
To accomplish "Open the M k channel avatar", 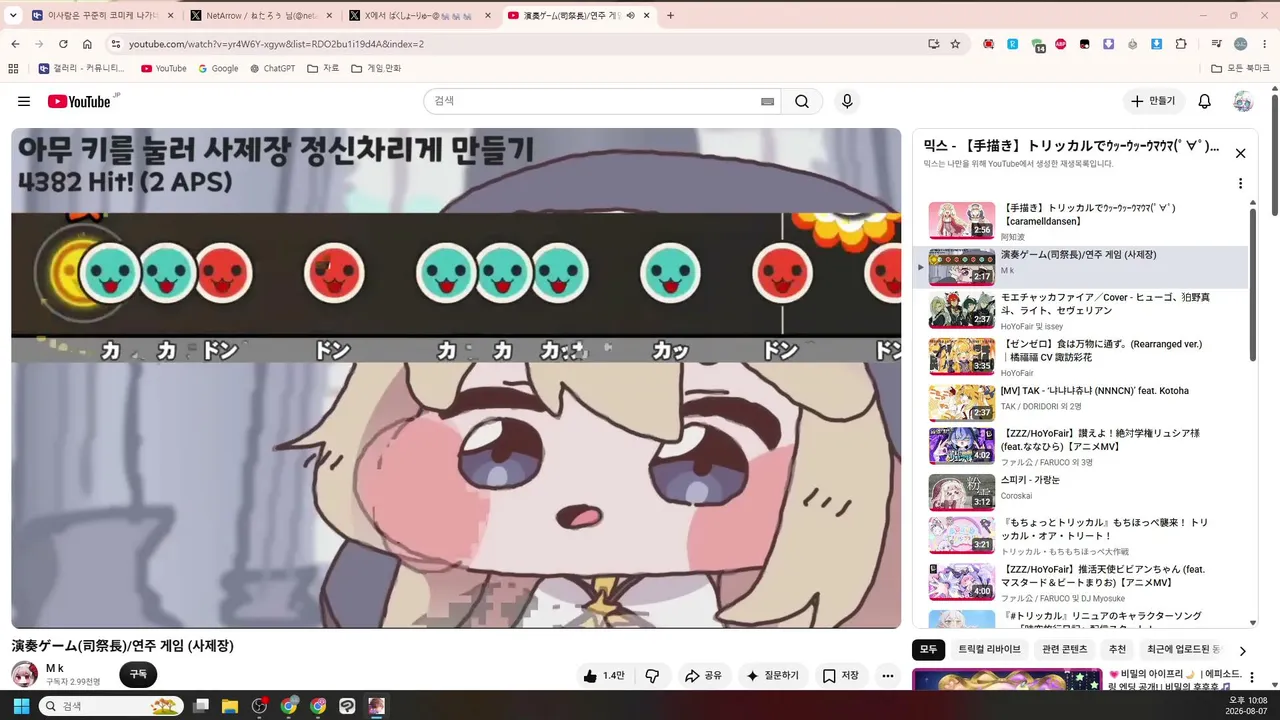I will (x=25, y=674).
